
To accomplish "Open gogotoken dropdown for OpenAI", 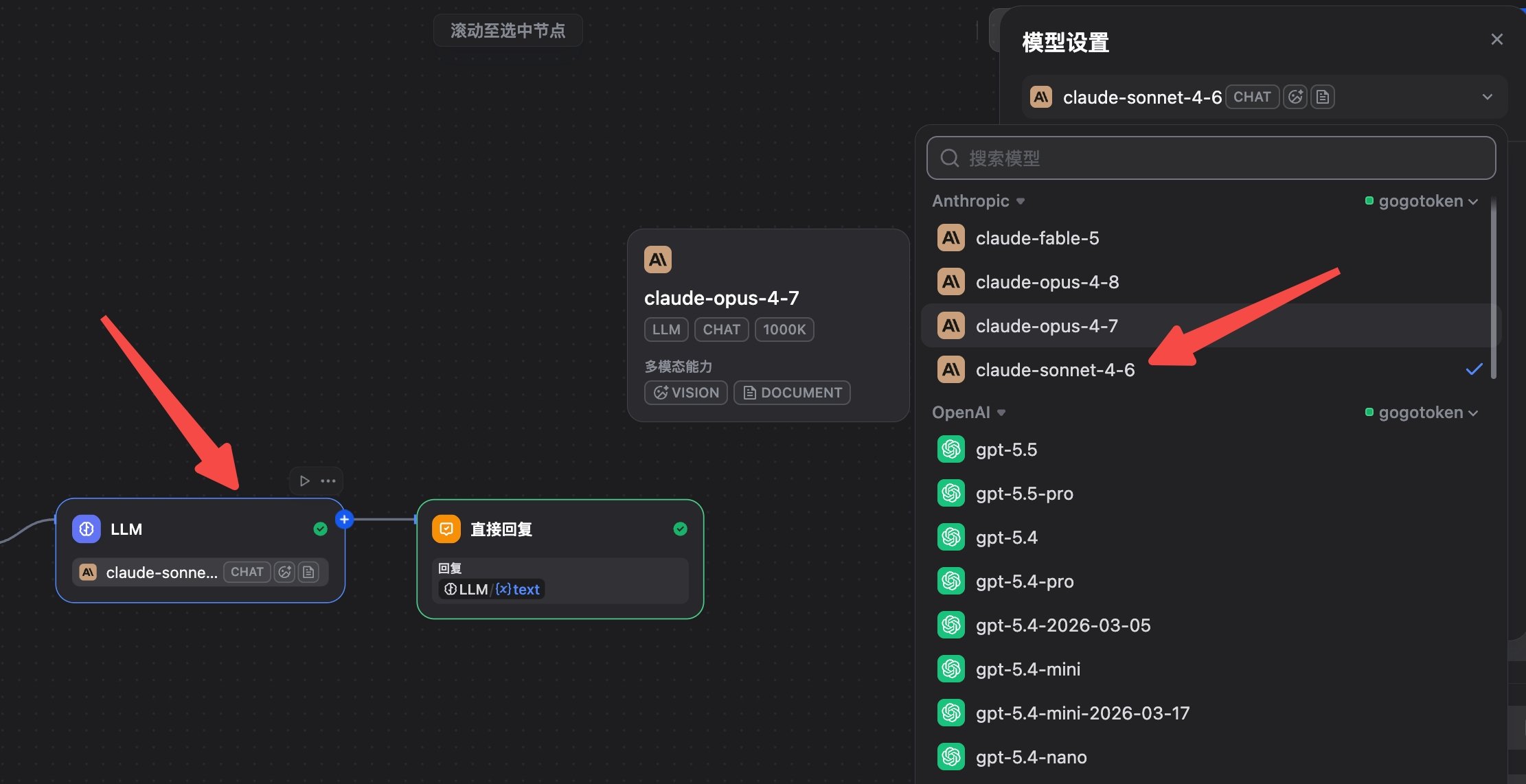I will coord(1422,413).
